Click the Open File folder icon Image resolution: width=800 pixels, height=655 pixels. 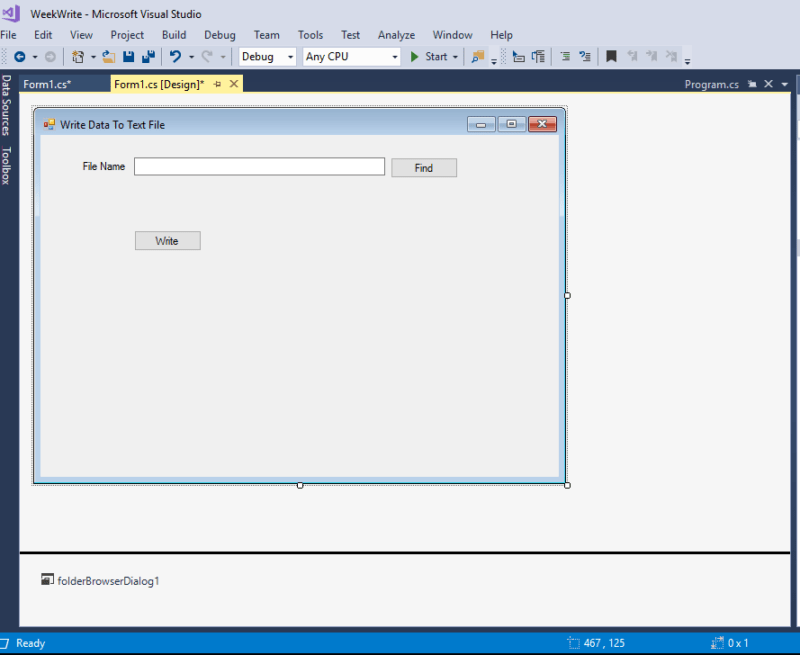109,57
